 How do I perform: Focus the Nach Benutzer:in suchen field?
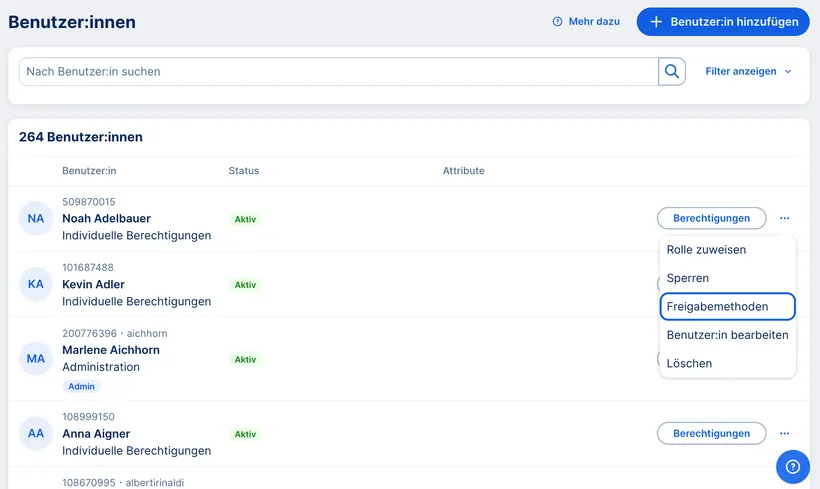pyautogui.click(x=338, y=72)
